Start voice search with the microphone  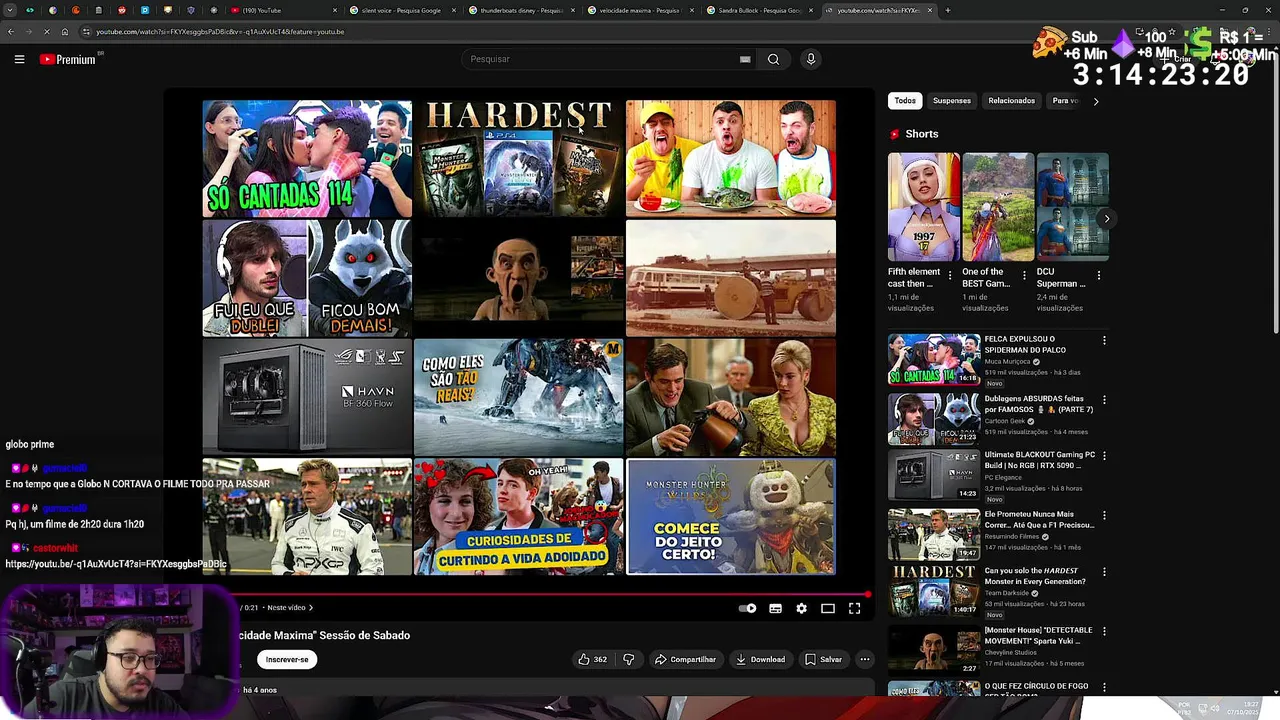(x=811, y=59)
